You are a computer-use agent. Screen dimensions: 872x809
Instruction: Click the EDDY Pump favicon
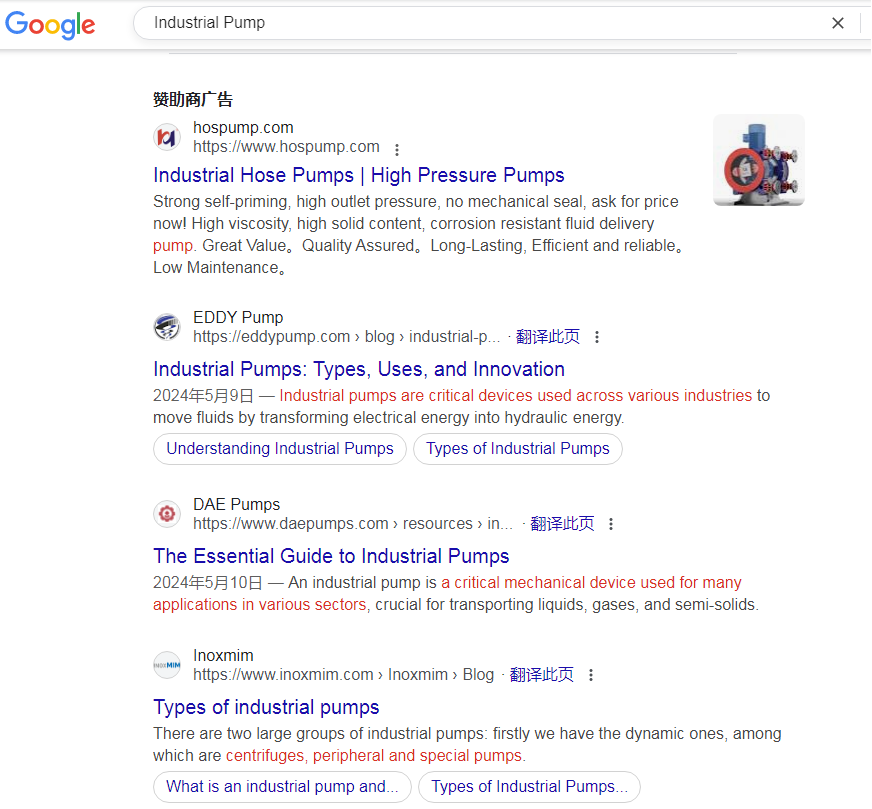click(167, 327)
